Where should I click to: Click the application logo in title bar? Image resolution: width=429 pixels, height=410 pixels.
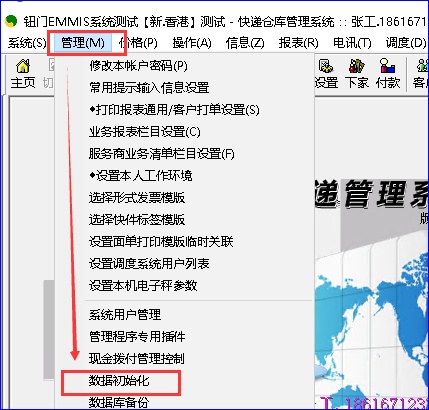(x=11, y=21)
